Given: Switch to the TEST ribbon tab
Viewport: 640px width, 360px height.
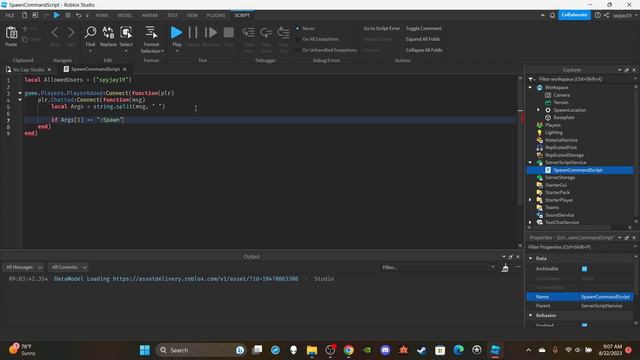Looking at the screenshot, I should 172,16.
